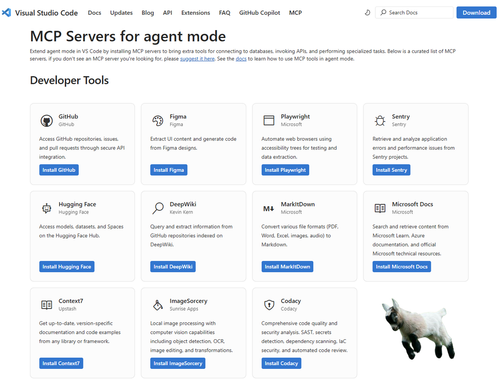
Task: Click the jumping goat image
Action: (x=418, y=329)
